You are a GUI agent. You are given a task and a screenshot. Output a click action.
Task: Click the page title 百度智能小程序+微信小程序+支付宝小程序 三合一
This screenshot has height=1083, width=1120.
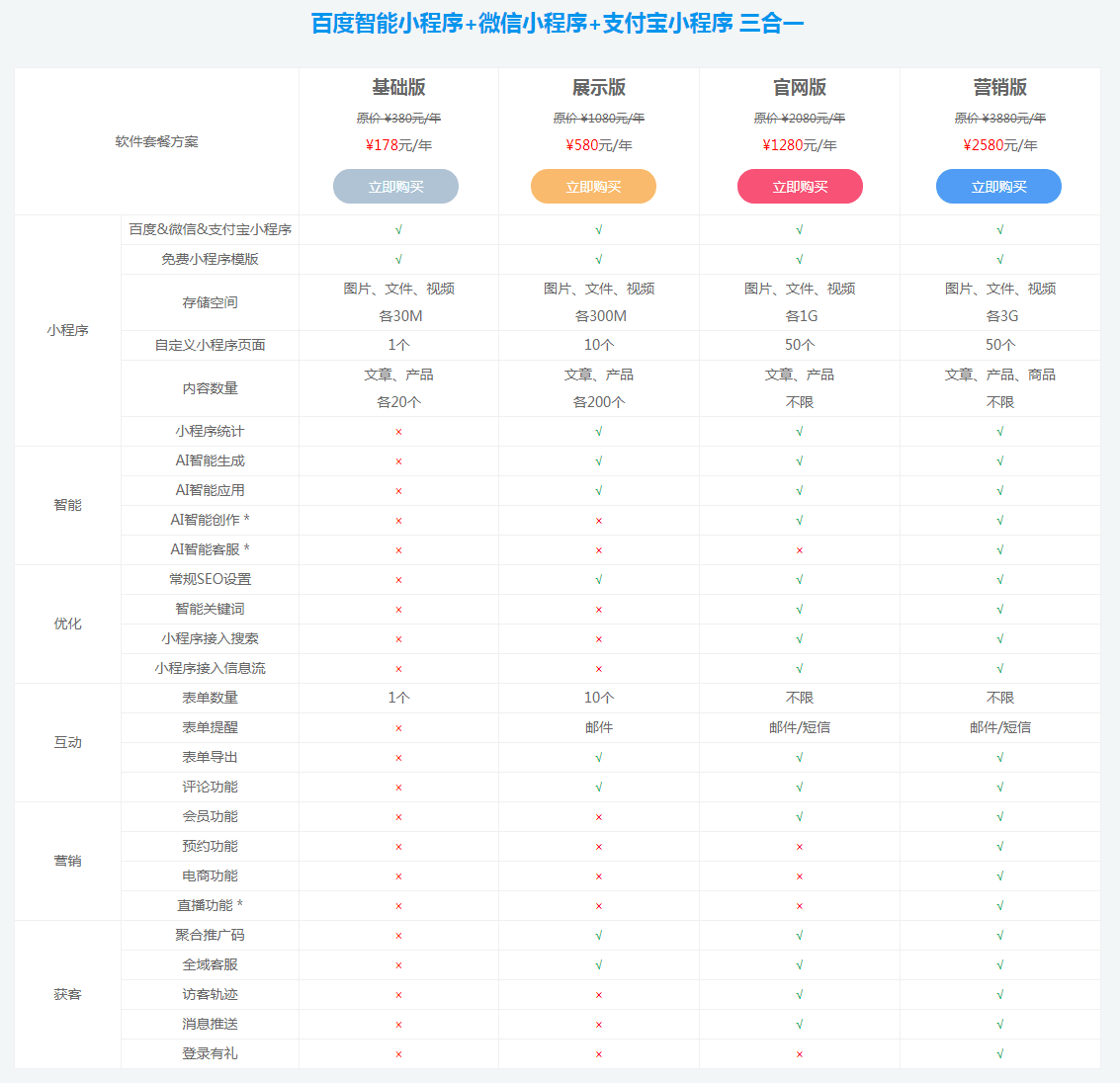pyautogui.click(x=558, y=24)
